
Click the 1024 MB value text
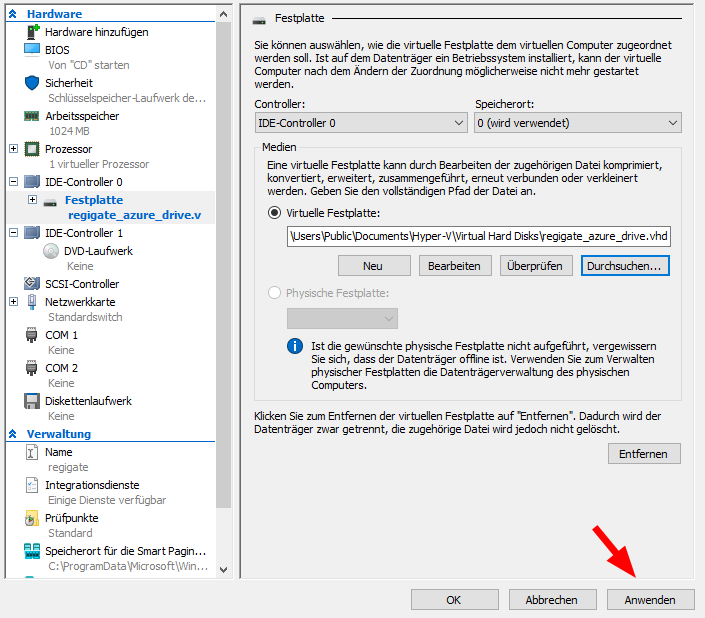pyautogui.click(x=69, y=131)
